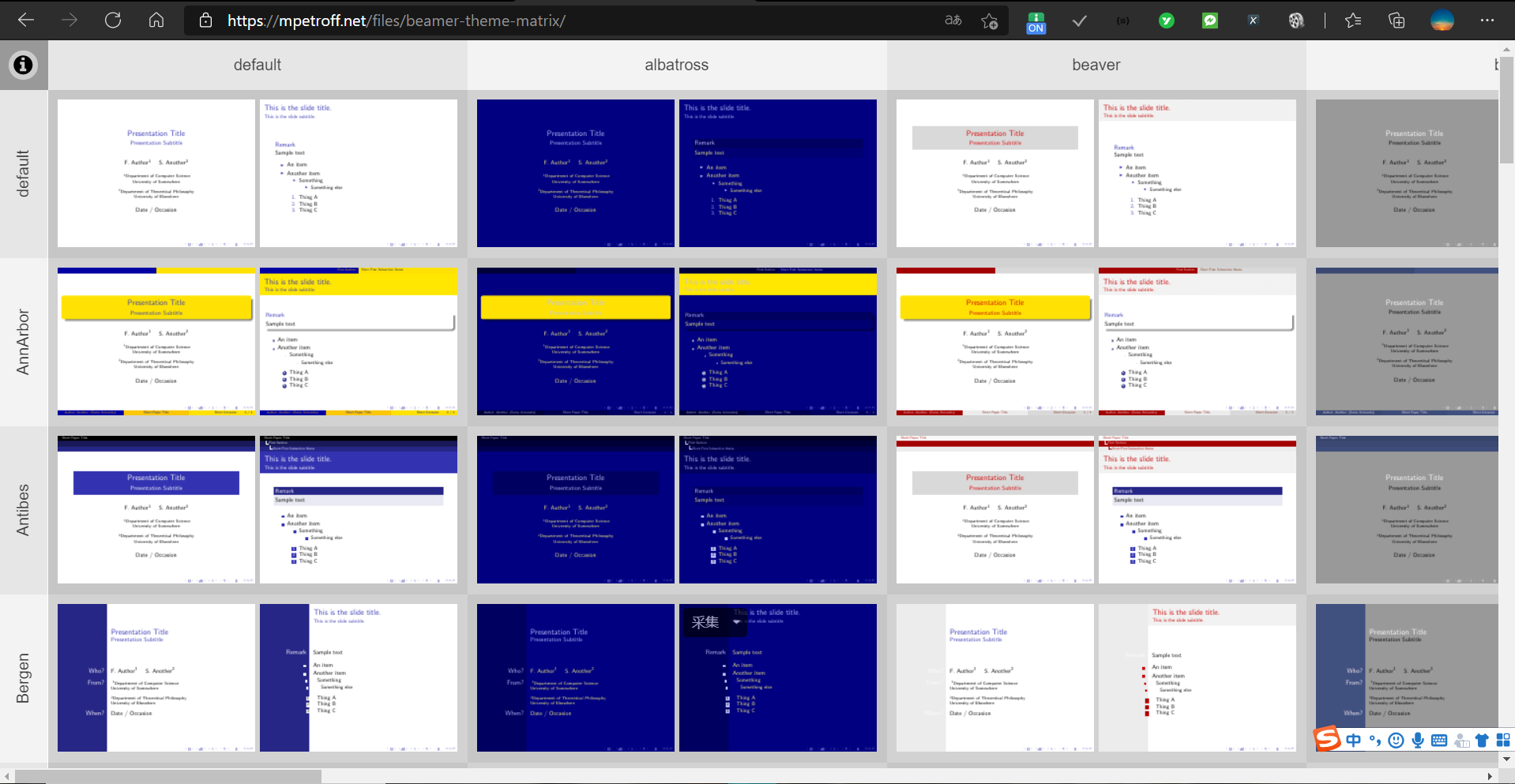Image resolution: width=1515 pixels, height=784 pixels.
Task: Open Bergen, default color content slide thumbnail
Action: point(359,677)
